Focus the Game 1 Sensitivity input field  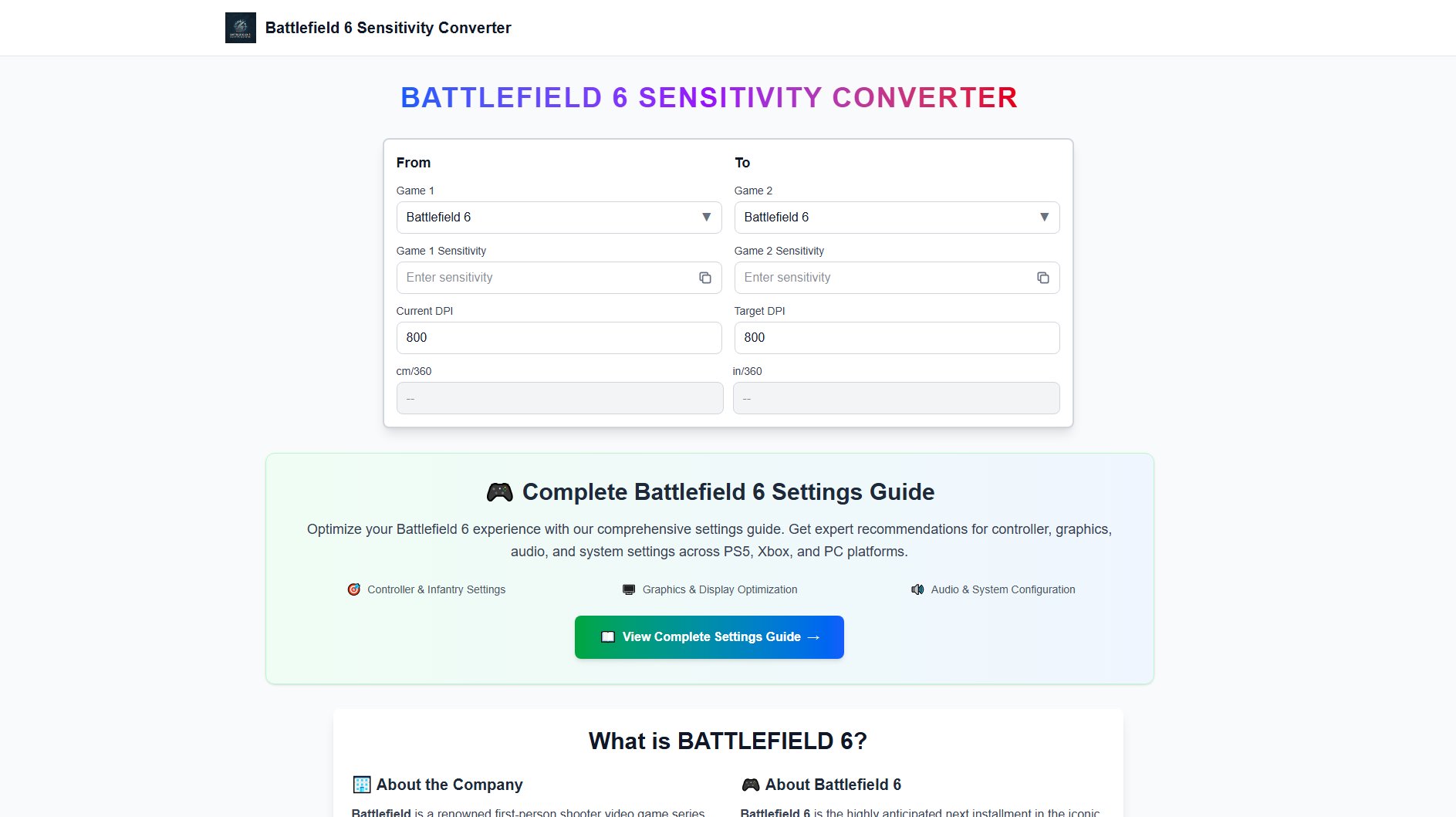pyautogui.click(x=545, y=278)
